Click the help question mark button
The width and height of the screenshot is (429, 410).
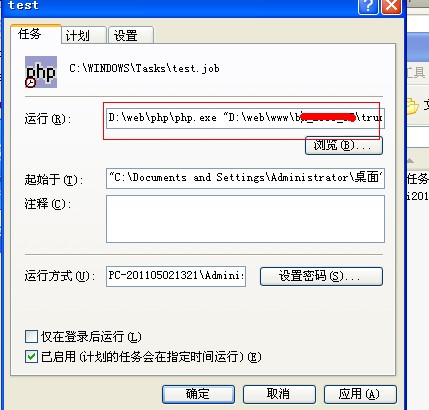click(x=368, y=7)
